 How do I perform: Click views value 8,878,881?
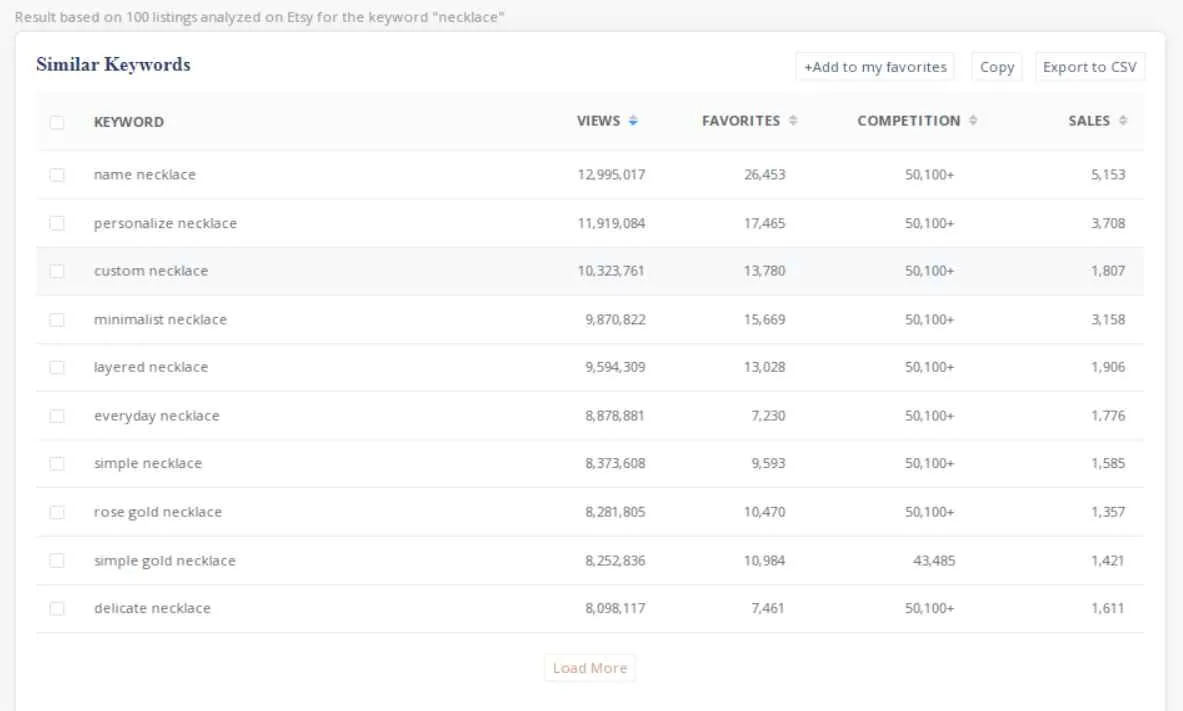(615, 416)
